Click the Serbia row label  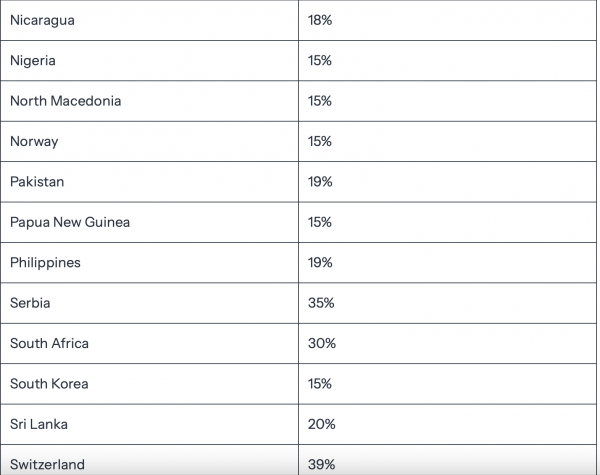click(30, 303)
